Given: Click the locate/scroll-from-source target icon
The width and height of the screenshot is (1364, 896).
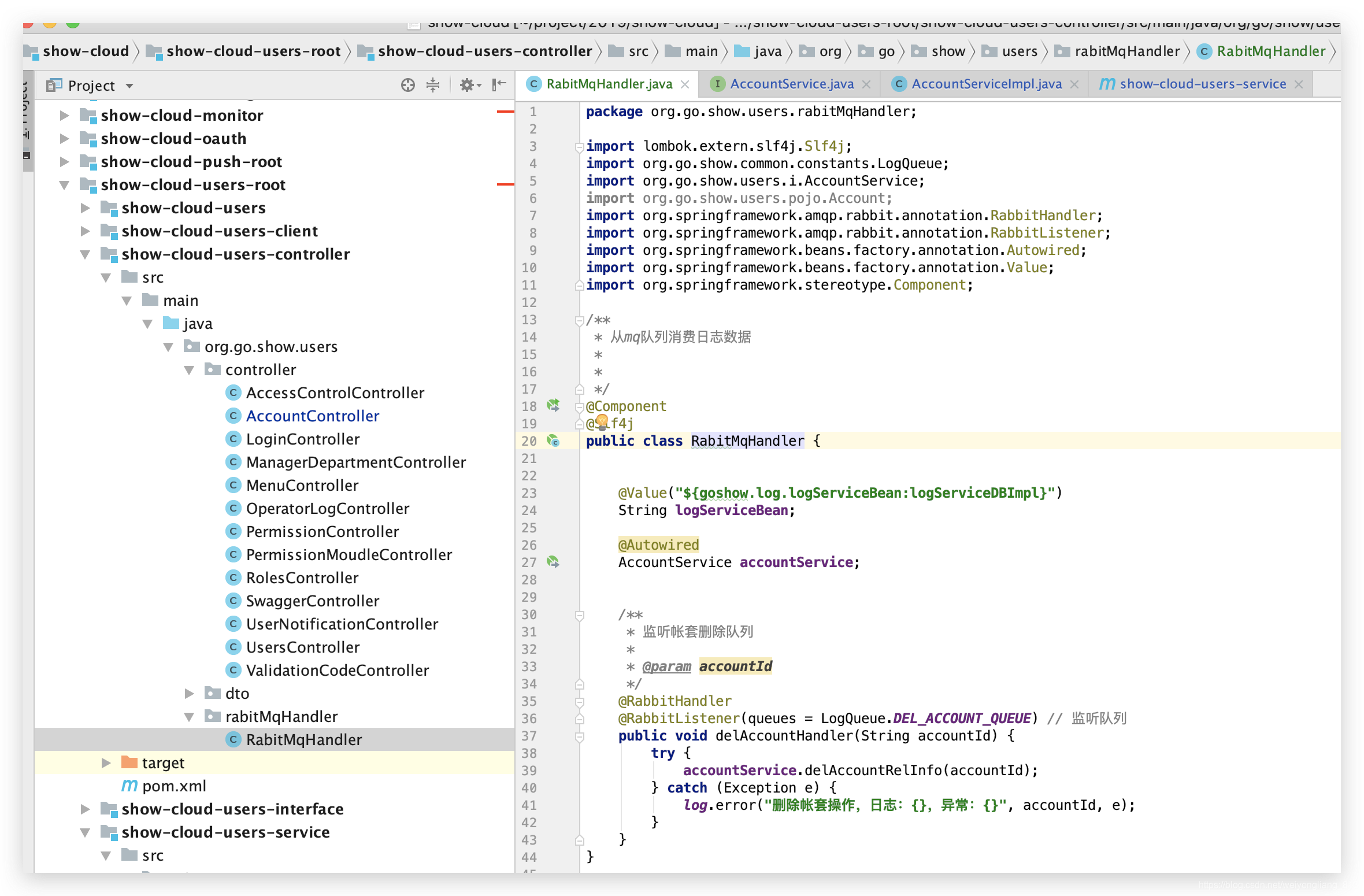Looking at the screenshot, I should (407, 86).
